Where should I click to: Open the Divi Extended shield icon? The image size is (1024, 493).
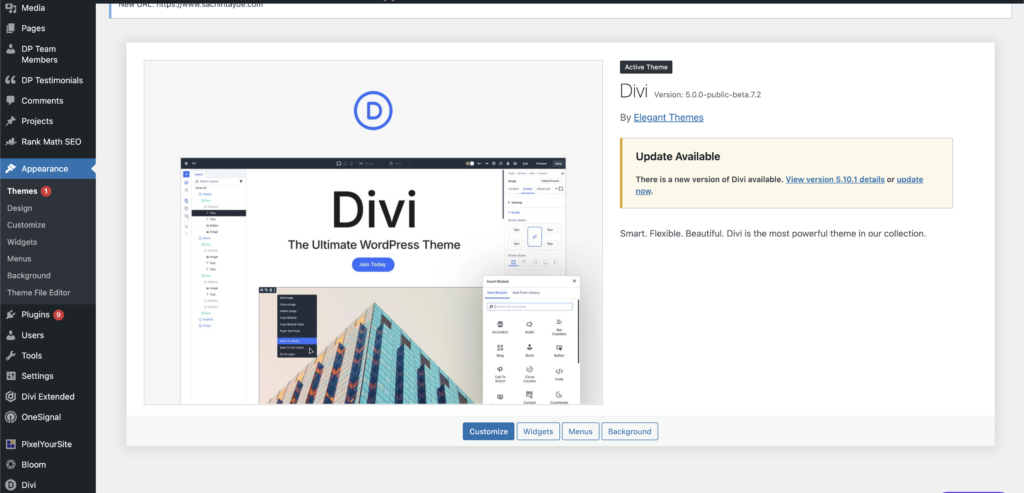pos(10,396)
